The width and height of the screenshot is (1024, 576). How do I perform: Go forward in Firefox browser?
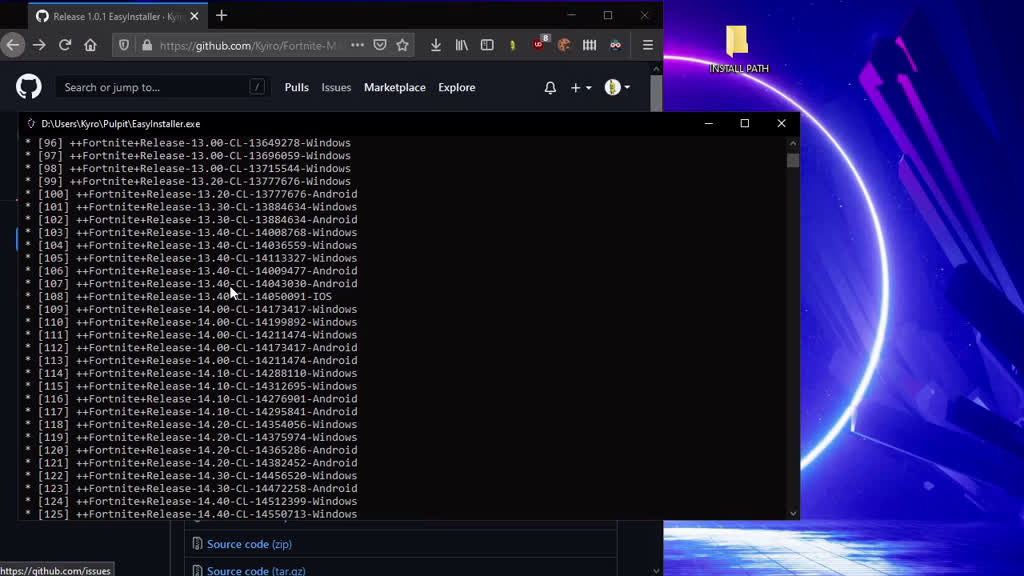(39, 45)
